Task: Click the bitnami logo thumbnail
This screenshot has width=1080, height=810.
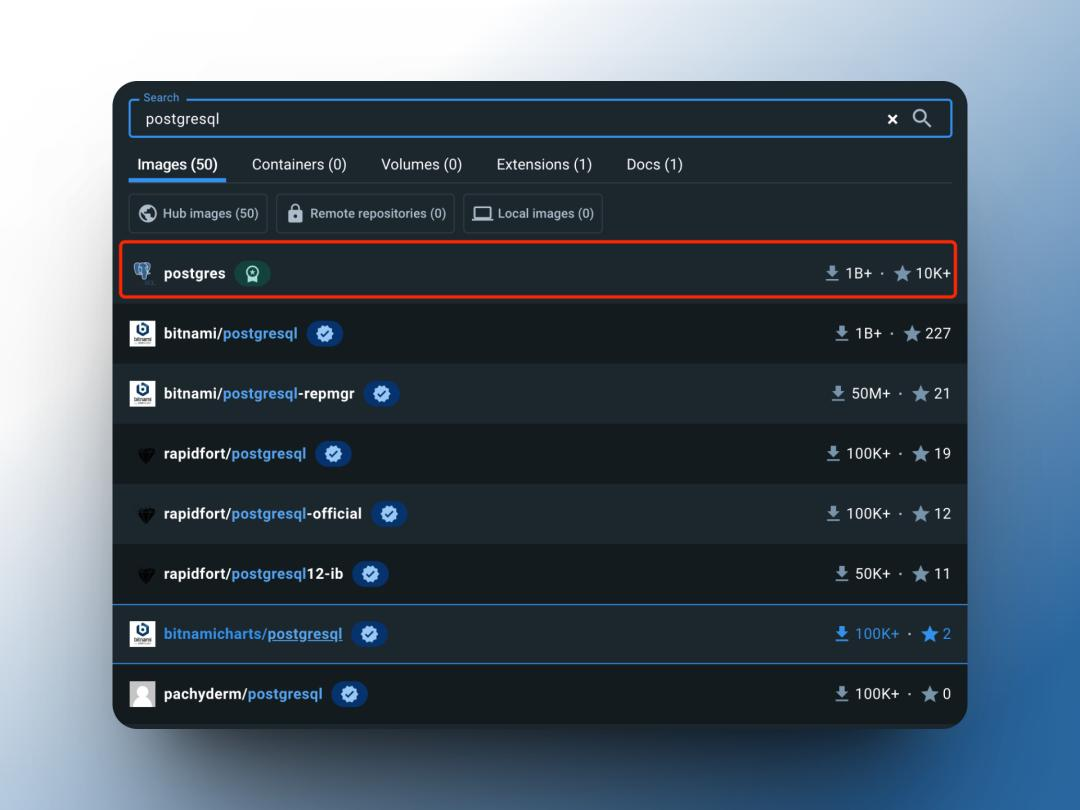Action: [x=142, y=333]
